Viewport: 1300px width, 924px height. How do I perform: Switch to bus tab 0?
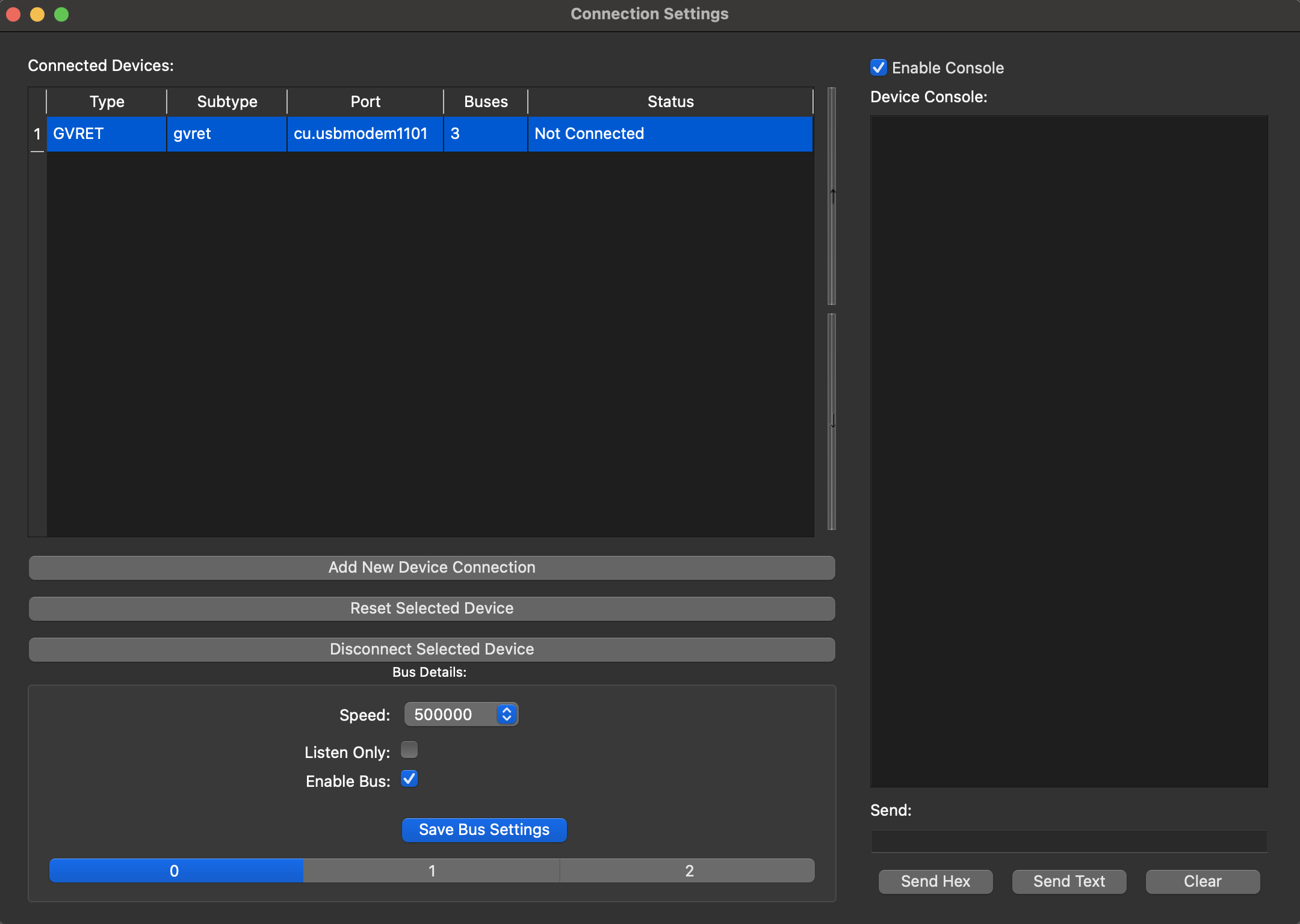pyautogui.click(x=175, y=870)
